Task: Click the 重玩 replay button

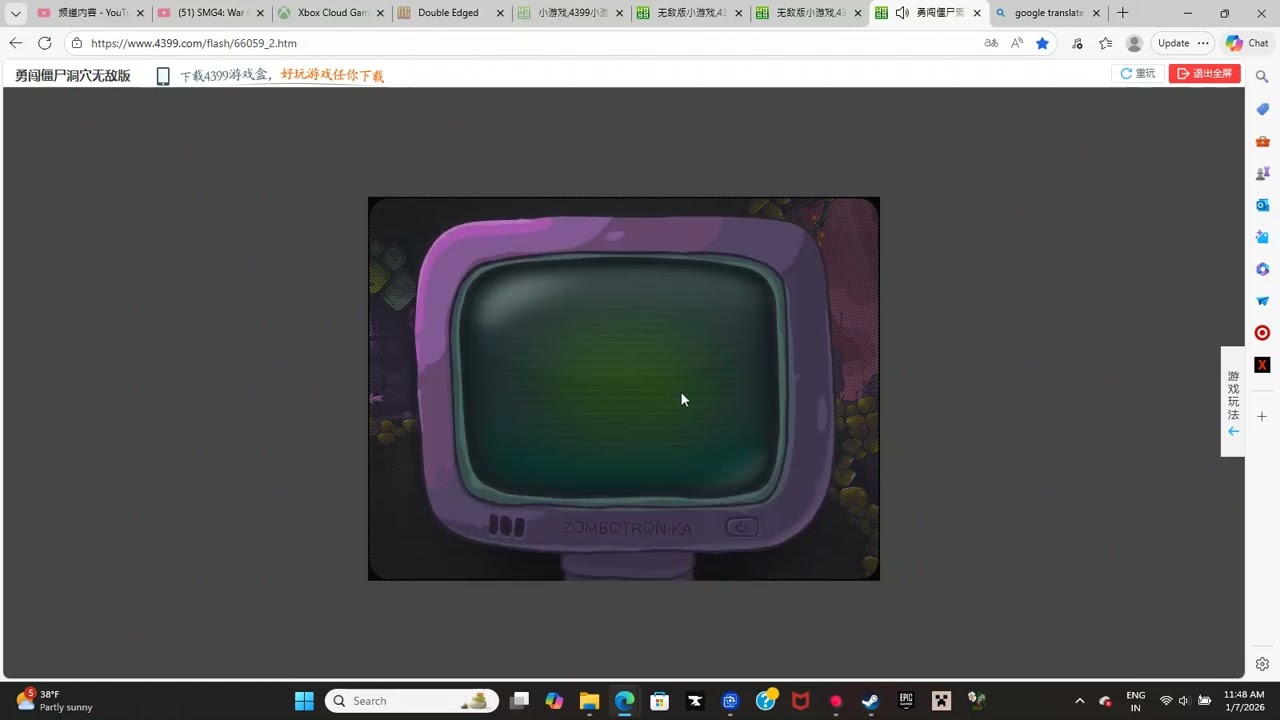Action: (1138, 73)
